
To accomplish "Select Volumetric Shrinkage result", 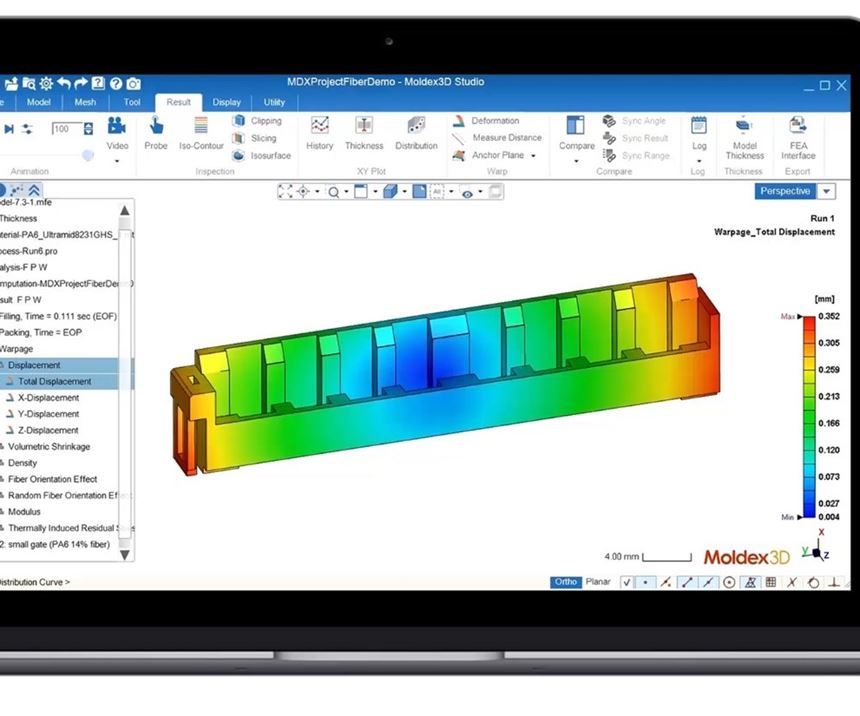I will point(49,447).
